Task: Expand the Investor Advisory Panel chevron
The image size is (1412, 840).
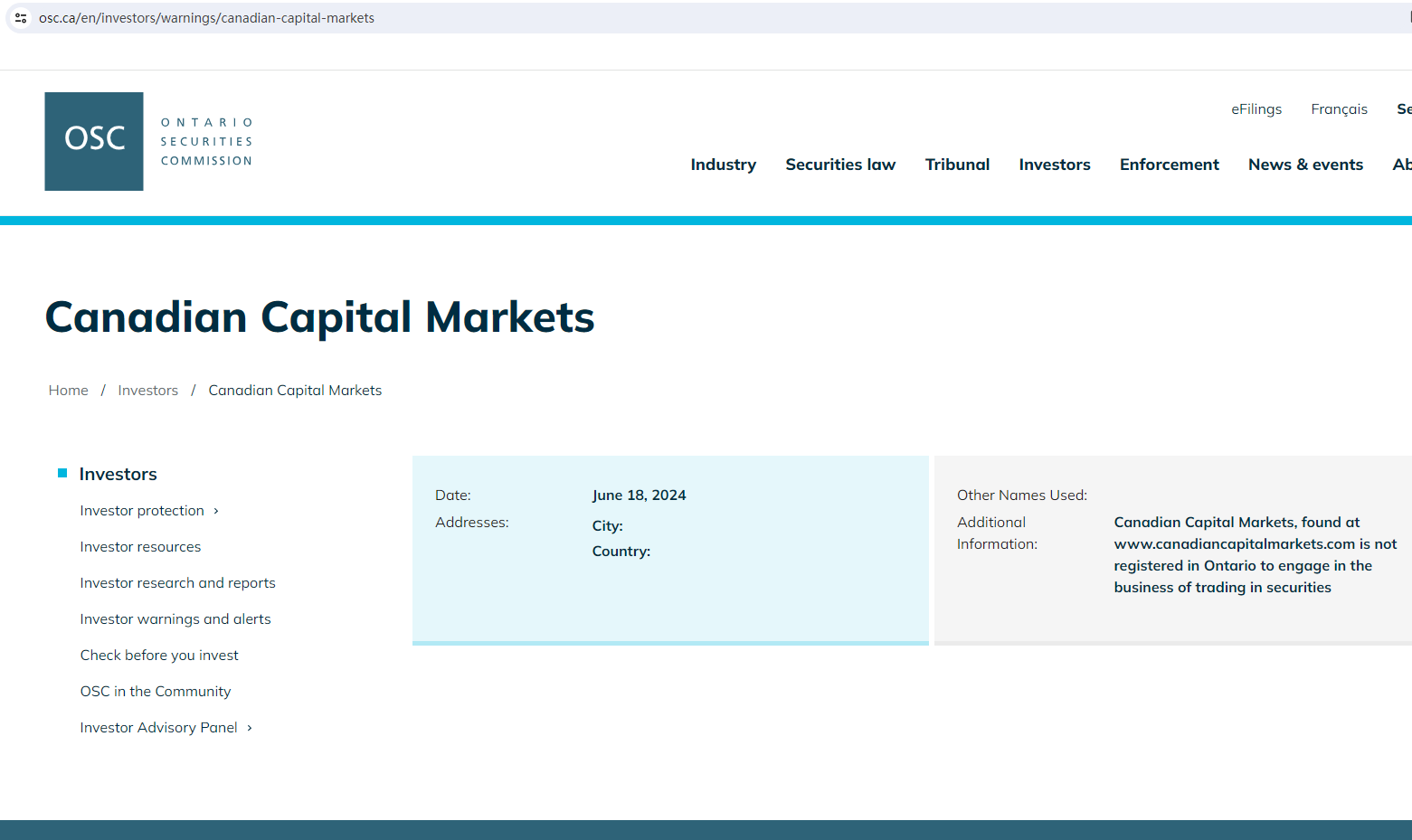Action: [250, 729]
